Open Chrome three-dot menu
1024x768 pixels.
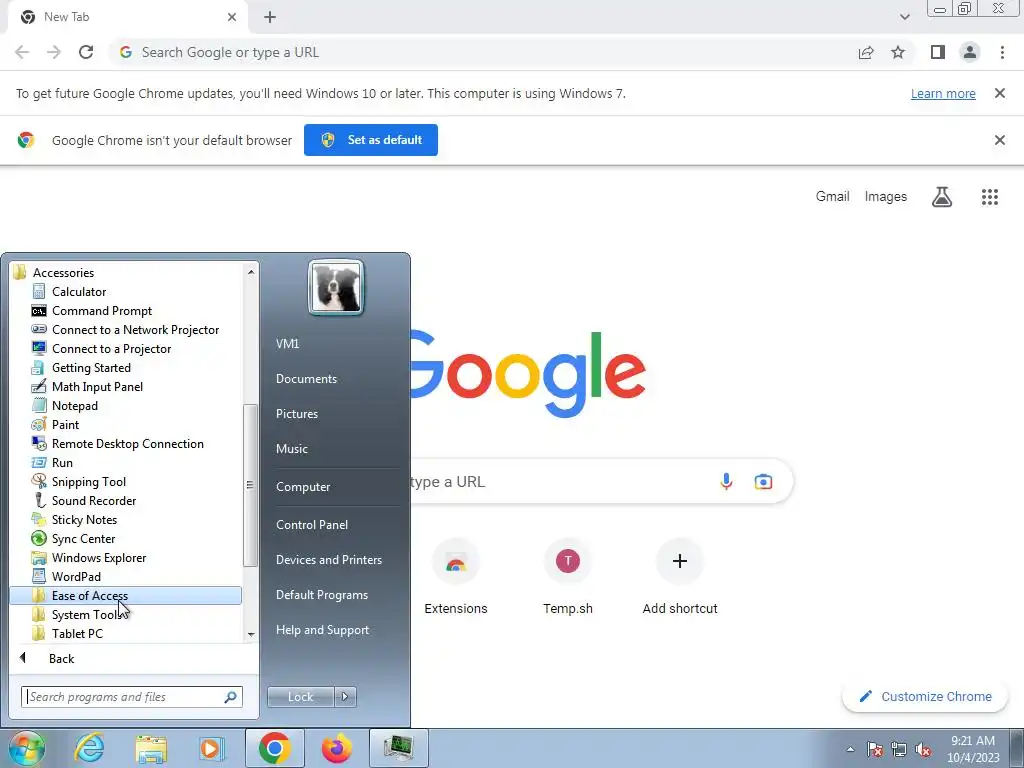click(x=1002, y=52)
